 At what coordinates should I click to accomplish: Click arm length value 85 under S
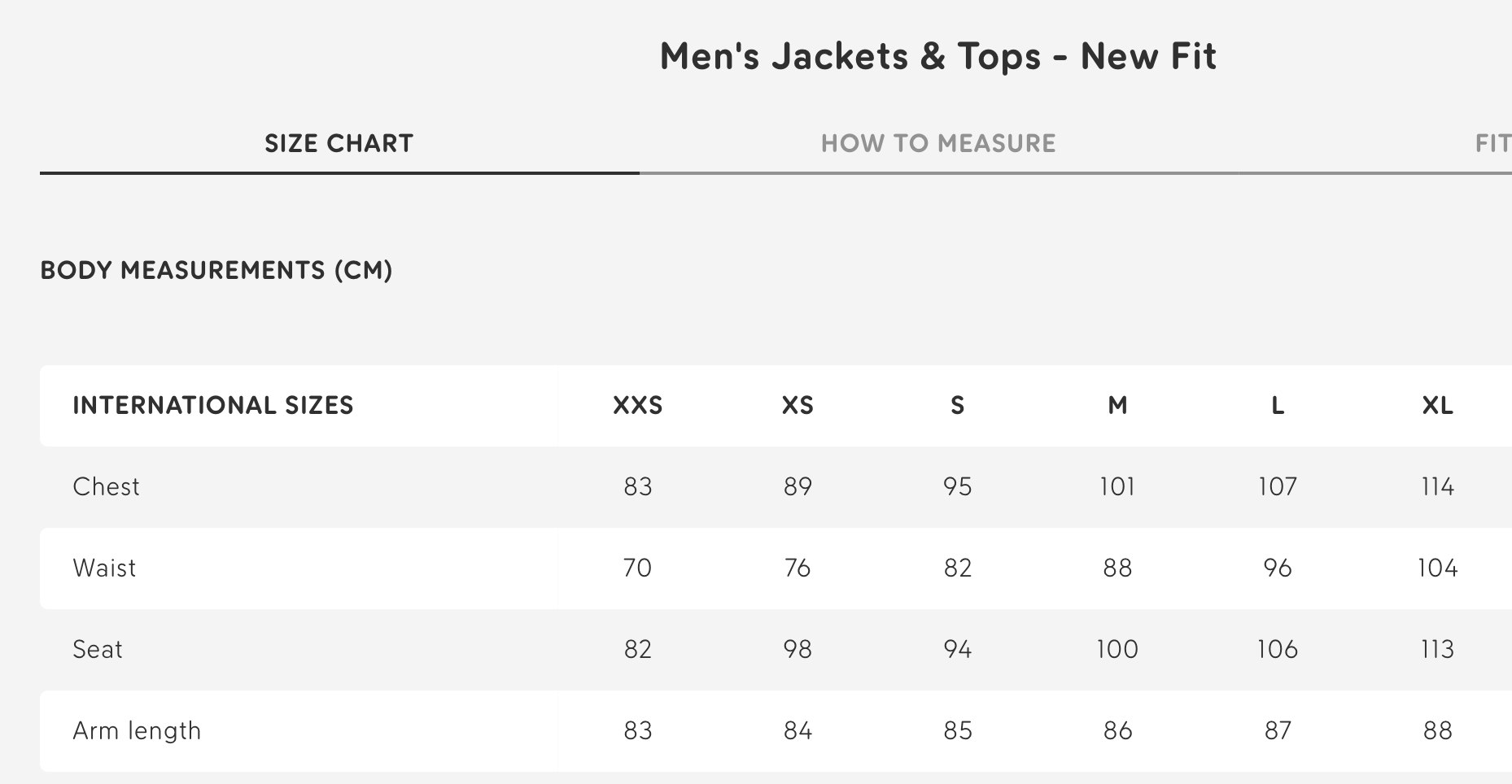[958, 730]
